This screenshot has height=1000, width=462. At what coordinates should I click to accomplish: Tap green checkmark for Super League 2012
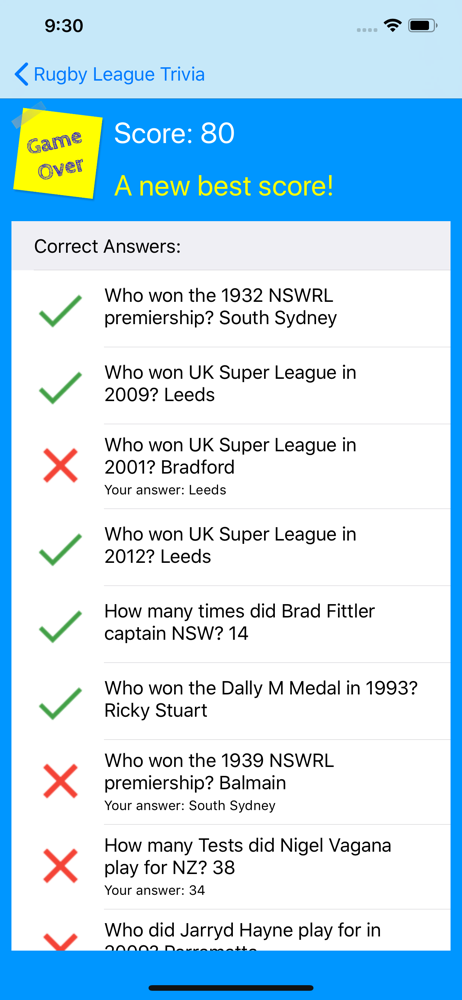60,549
